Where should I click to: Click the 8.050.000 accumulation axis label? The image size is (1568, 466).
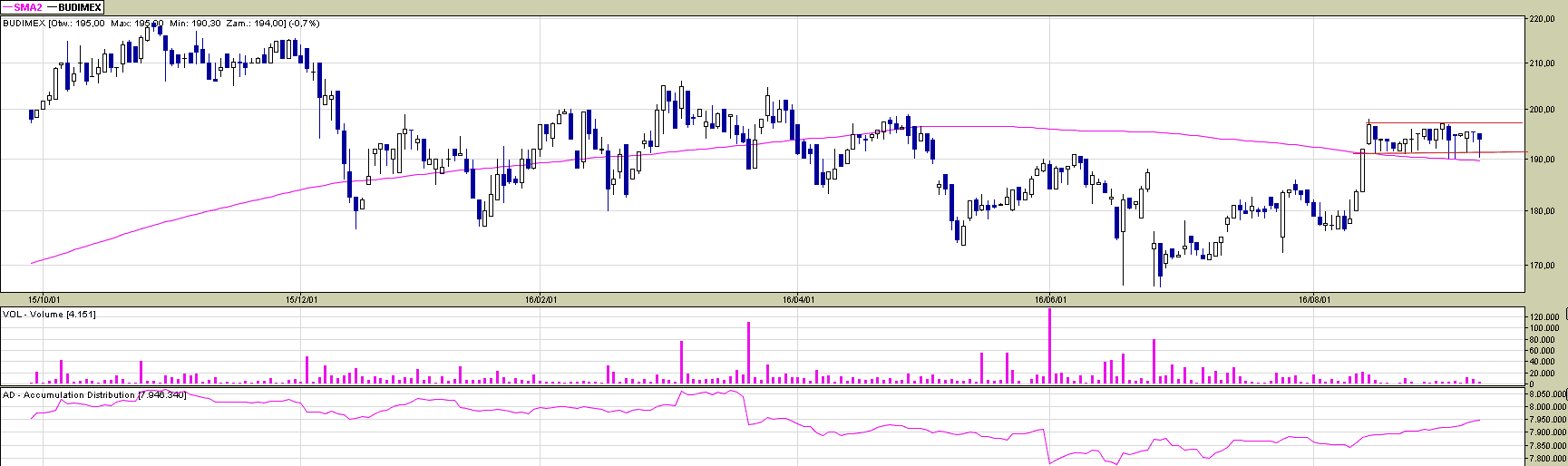[x=1546, y=395]
